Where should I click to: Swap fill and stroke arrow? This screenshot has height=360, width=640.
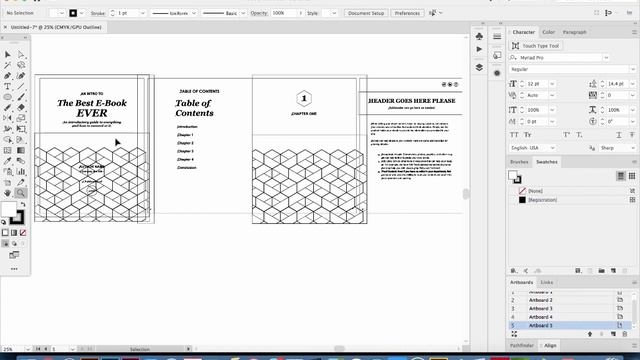pyautogui.click(x=23, y=204)
